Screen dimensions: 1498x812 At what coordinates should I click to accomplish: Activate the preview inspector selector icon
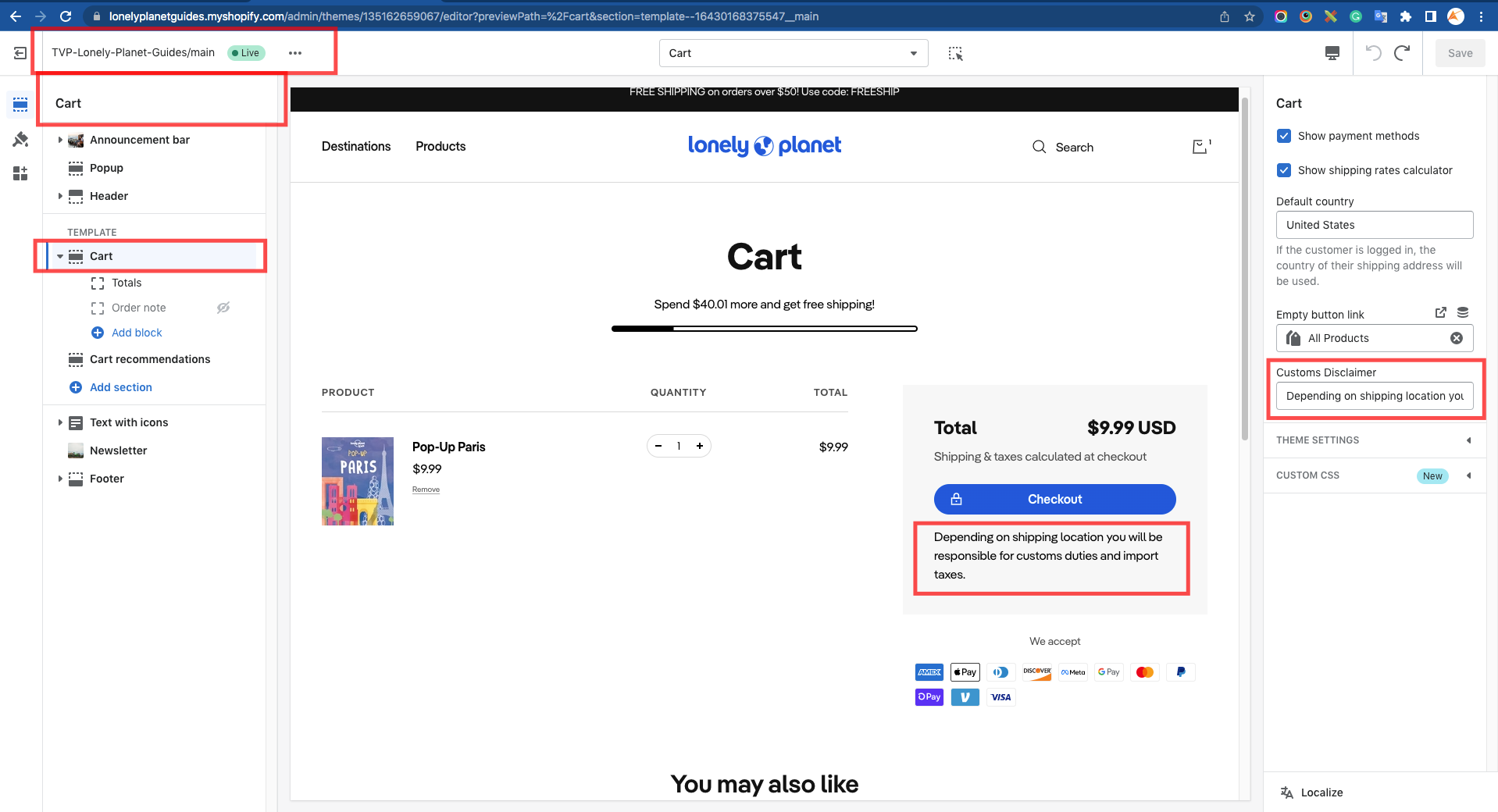(x=955, y=53)
